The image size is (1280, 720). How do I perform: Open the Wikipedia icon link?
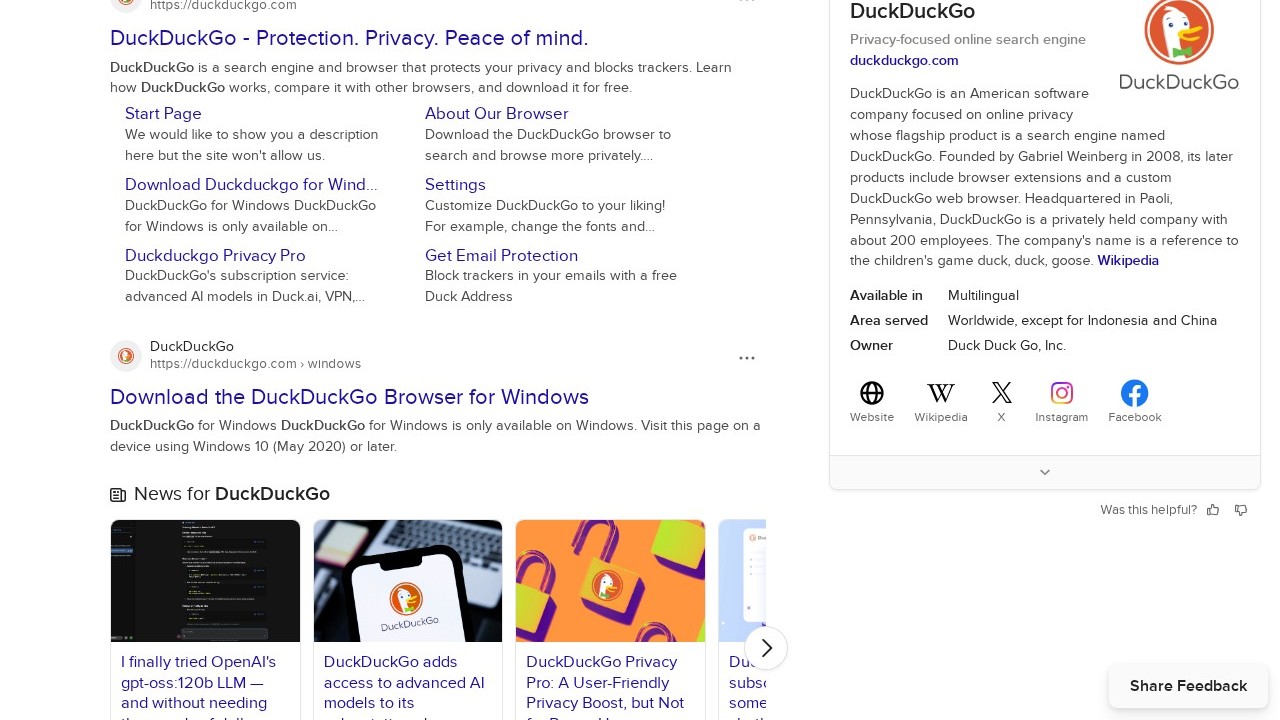(940, 393)
